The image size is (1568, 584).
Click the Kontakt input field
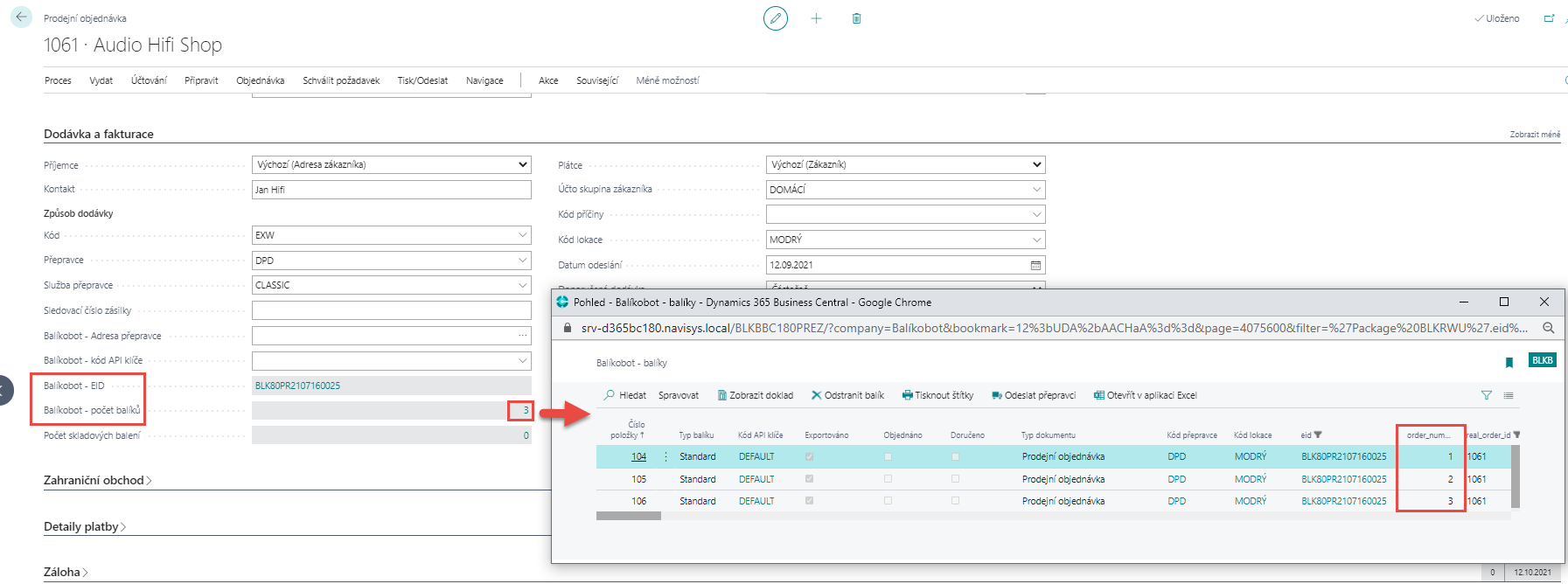(391, 190)
